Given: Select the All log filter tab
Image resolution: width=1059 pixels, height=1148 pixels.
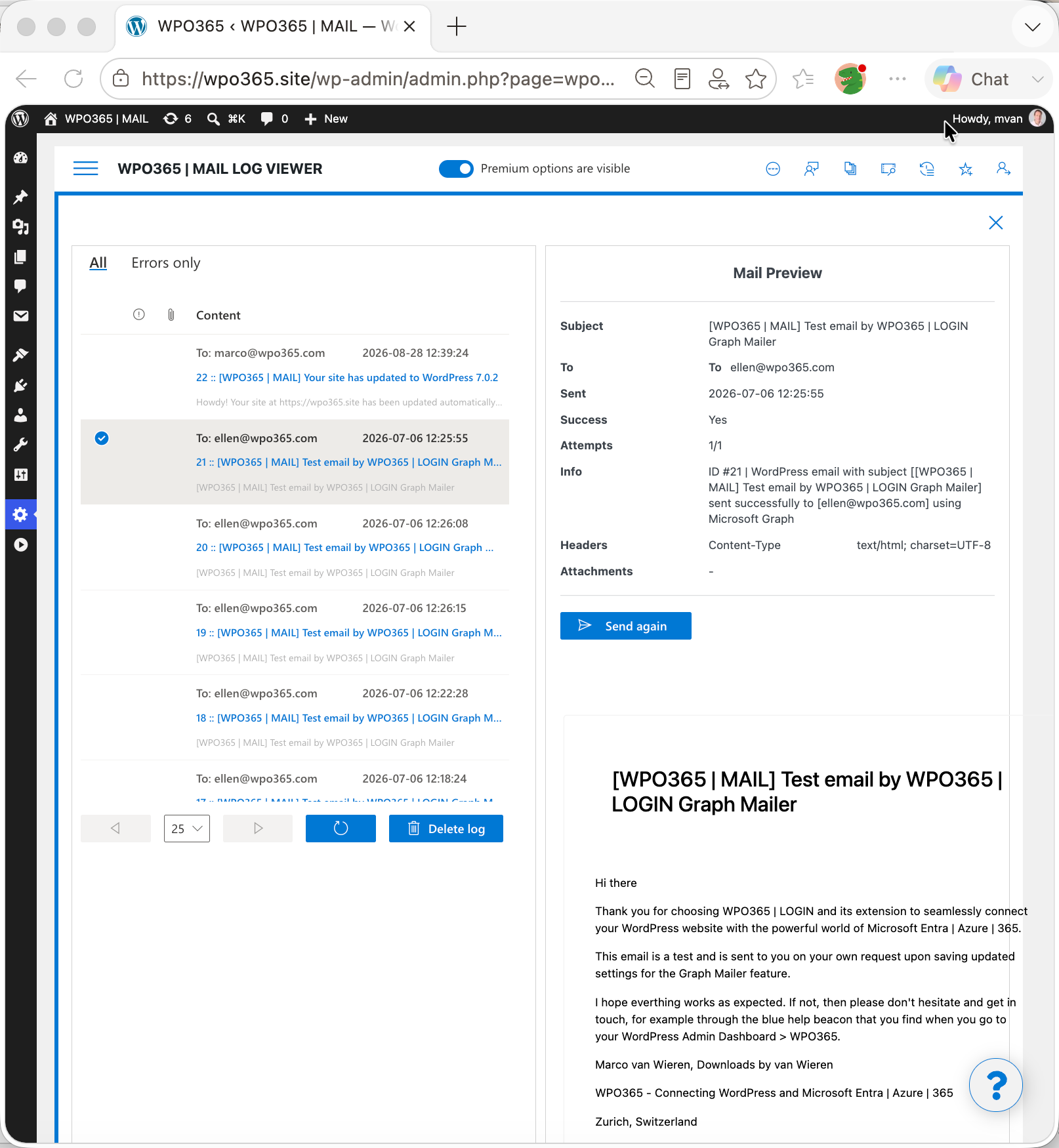Looking at the screenshot, I should (98, 263).
